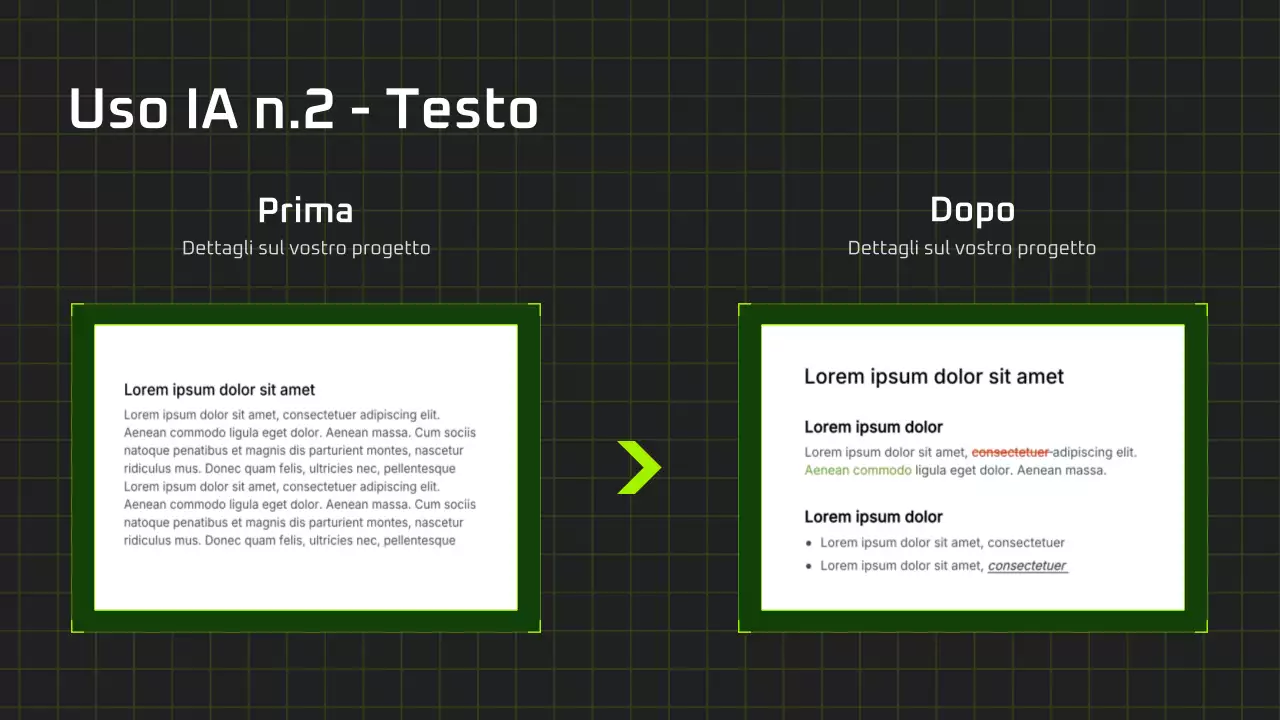Click the bottom-right corner bracket of the right frame

point(1205,630)
